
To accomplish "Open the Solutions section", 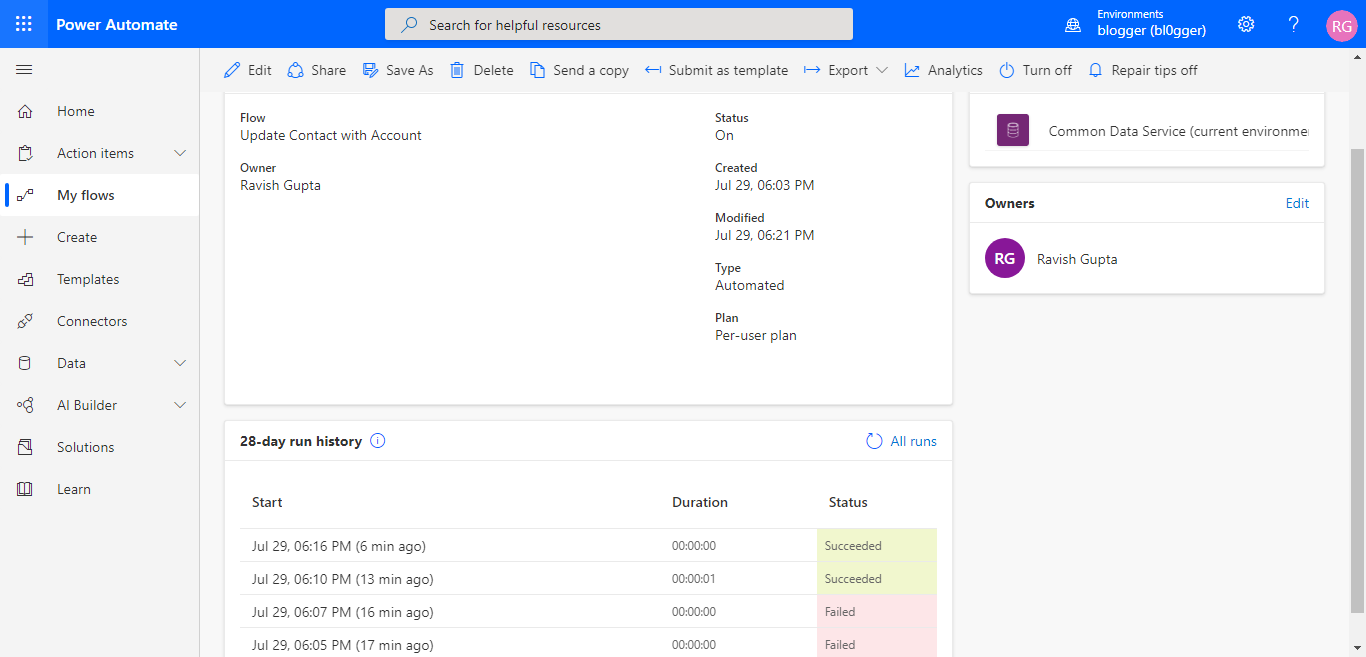I will point(85,446).
